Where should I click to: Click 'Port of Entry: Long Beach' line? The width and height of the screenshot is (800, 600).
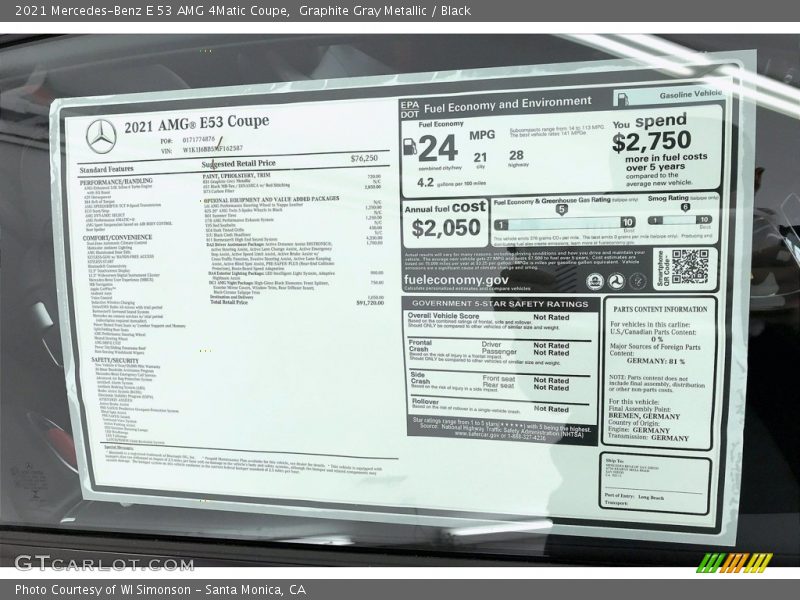click(634, 496)
